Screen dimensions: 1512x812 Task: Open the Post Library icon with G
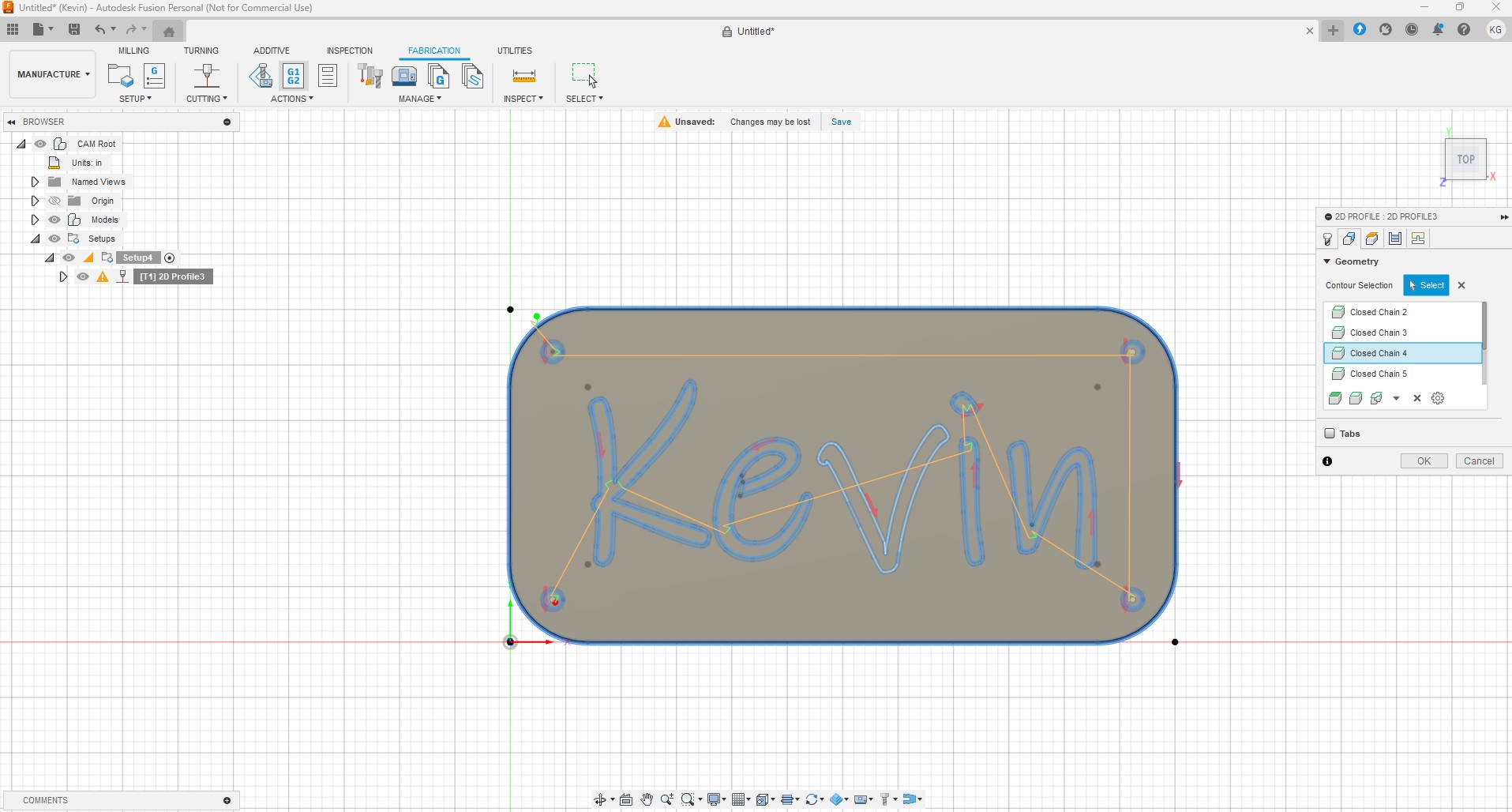click(438, 76)
